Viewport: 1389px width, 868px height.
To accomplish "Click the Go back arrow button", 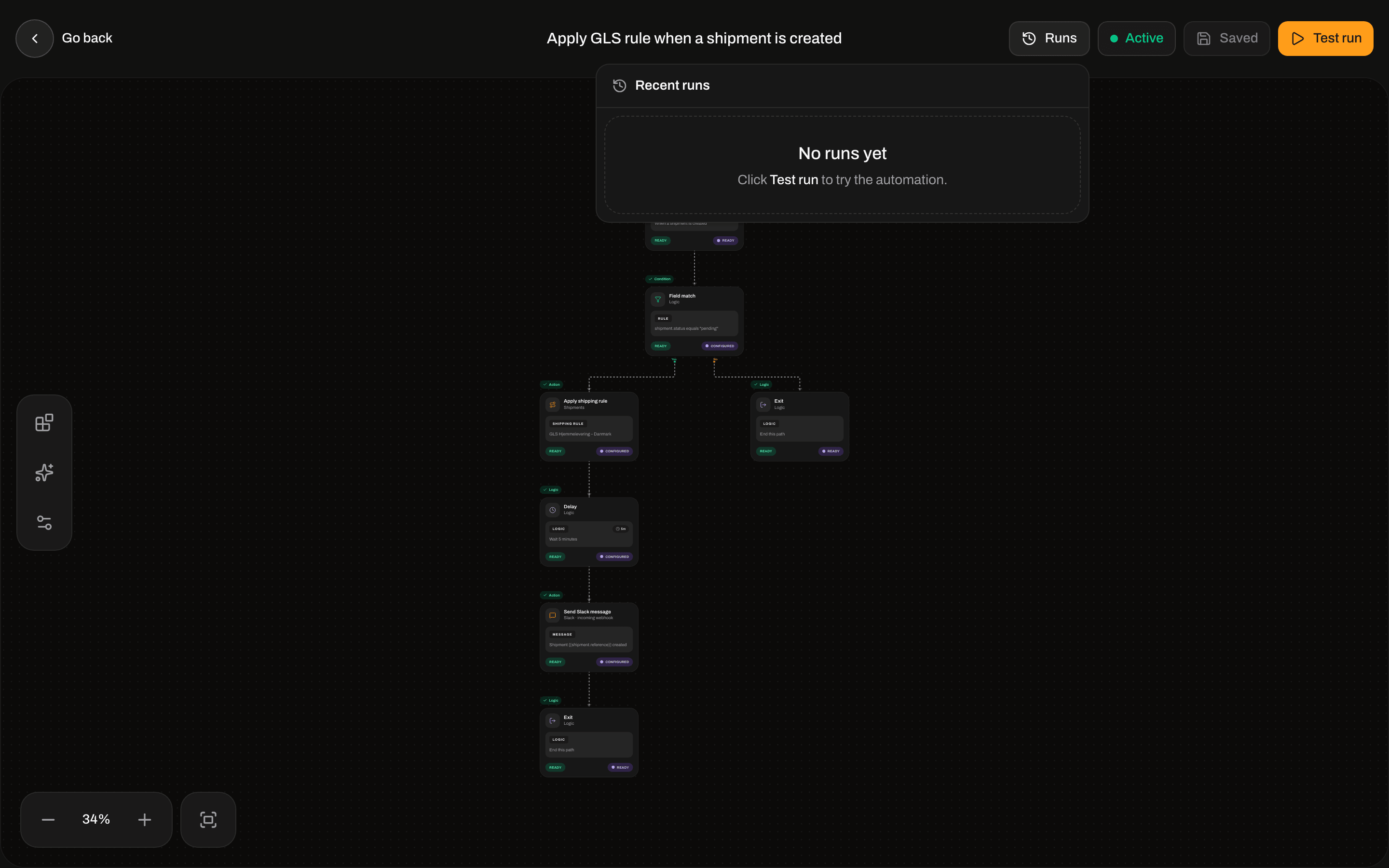I will pos(34,39).
